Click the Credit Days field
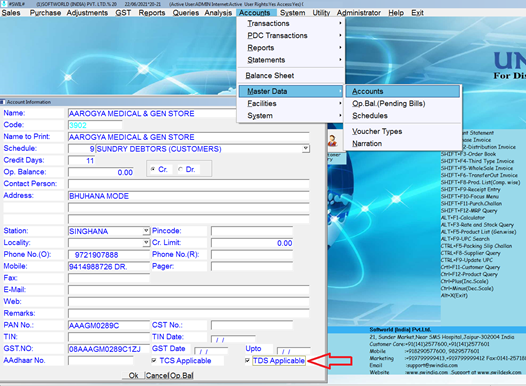This screenshot has width=526, height=386. pos(82,160)
